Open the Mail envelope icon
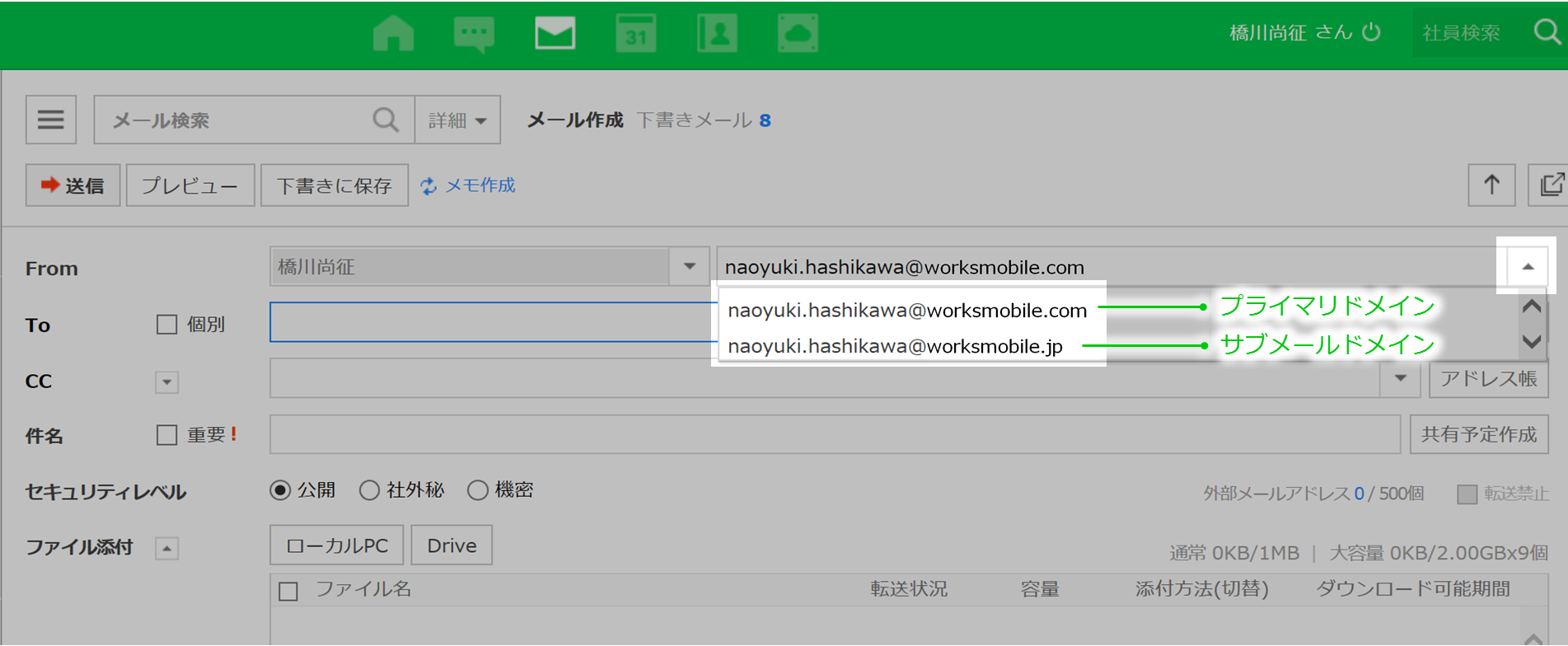Screen dimensions: 1568x646 [555, 35]
